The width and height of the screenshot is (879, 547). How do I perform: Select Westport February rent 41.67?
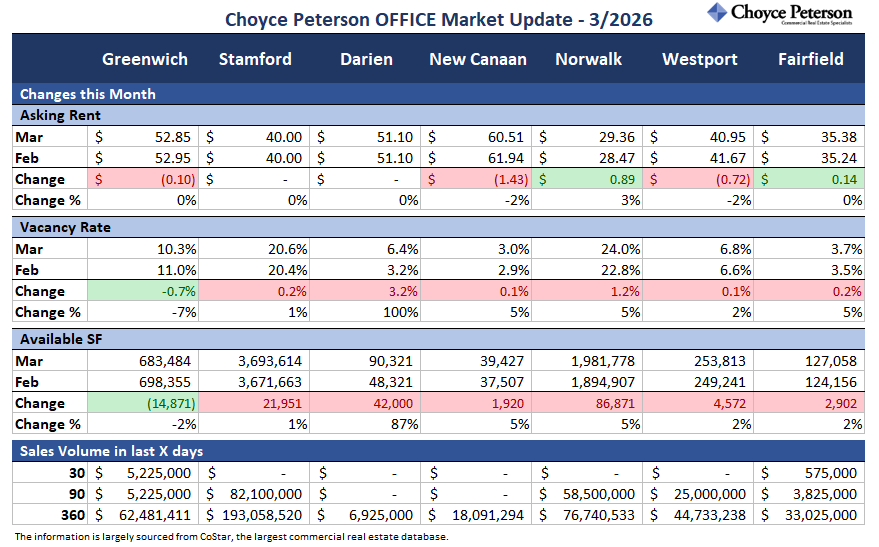(x=698, y=158)
